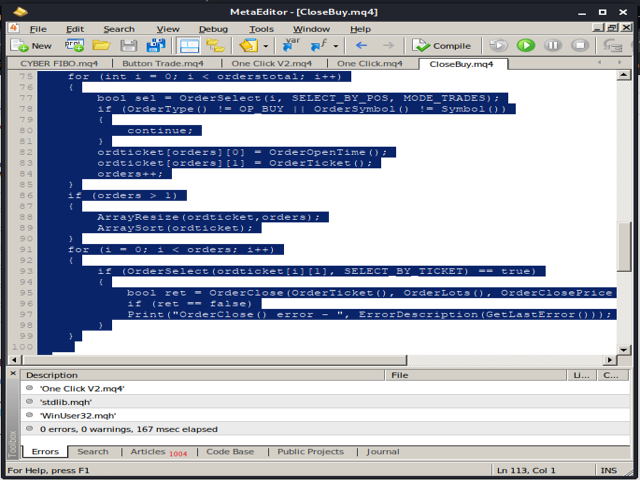Click the var list-names icon
Viewport: 640px width, 480px height.
coord(291,45)
